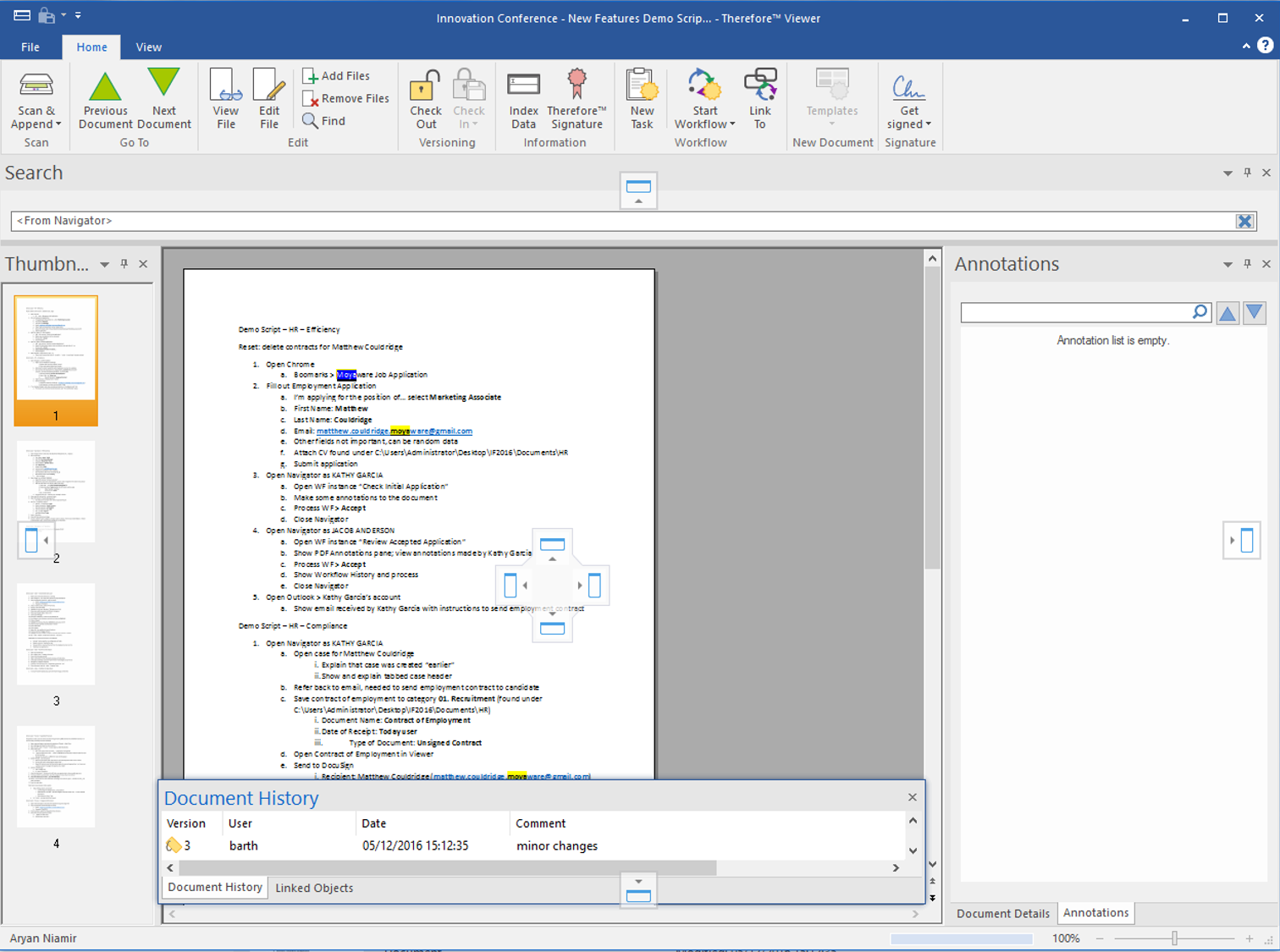The height and width of the screenshot is (952, 1280).
Task: Switch to the View ribbon tab
Action: point(149,47)
